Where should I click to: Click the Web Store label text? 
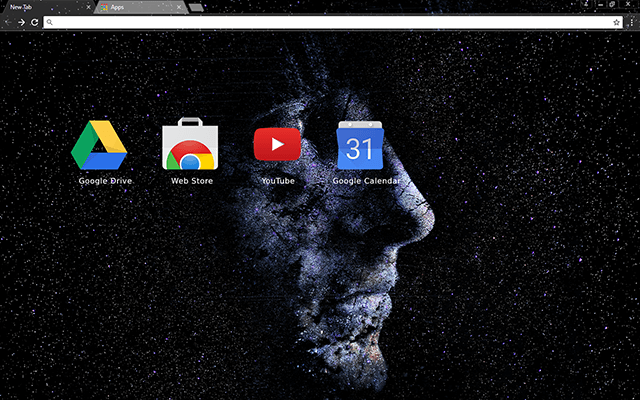click(191, 181)
